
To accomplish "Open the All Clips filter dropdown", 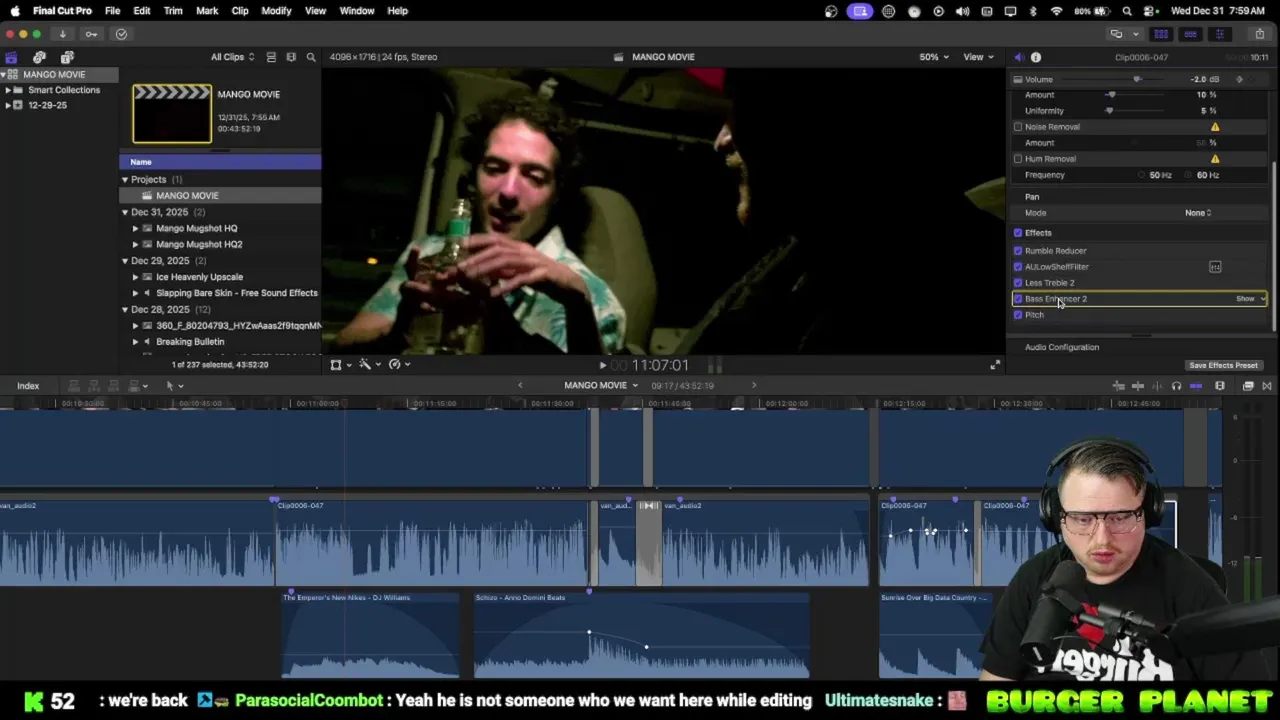I will [232, 57].
